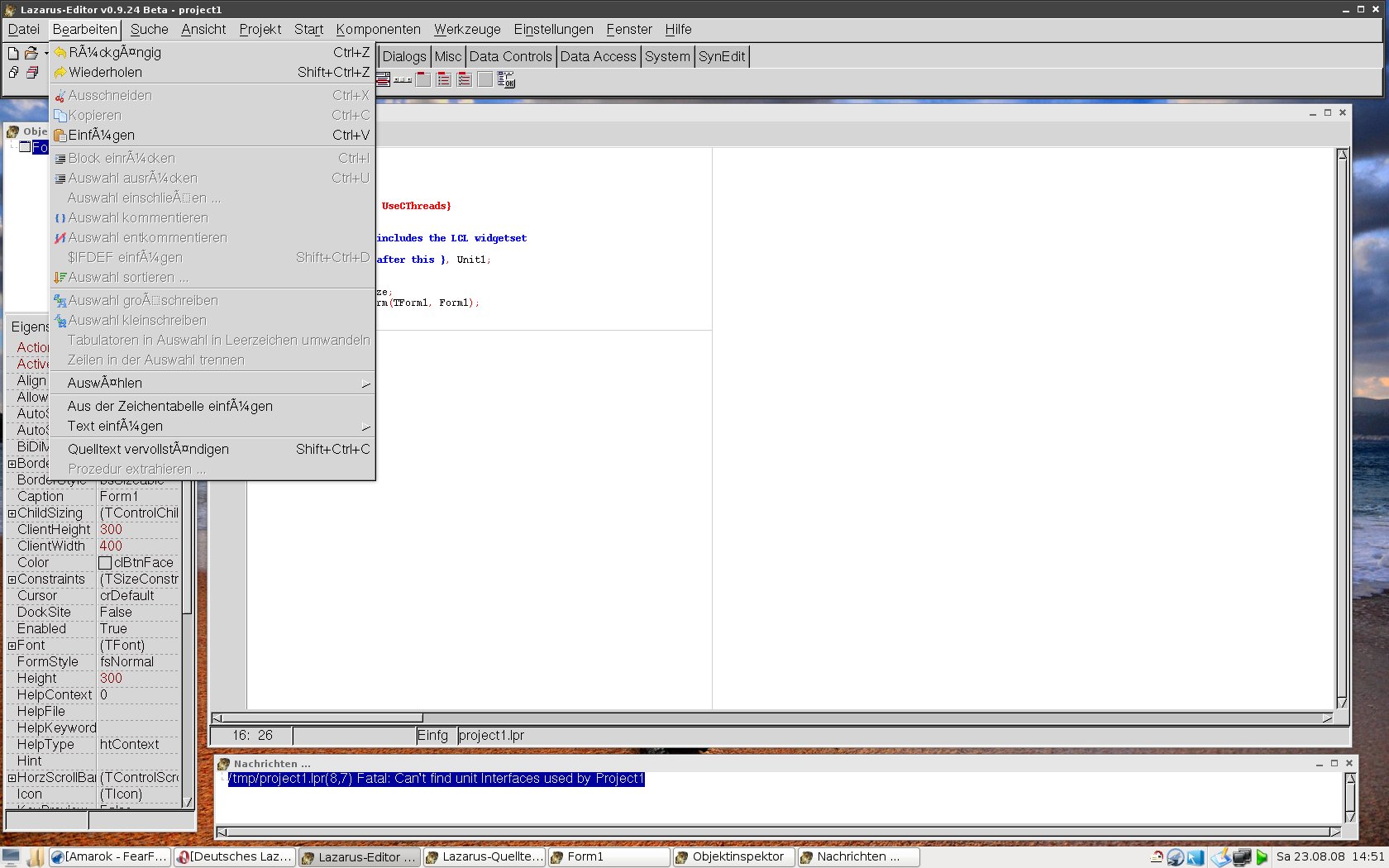
Task: Click the green arrow system tray icon
Action: [1262, 857]
